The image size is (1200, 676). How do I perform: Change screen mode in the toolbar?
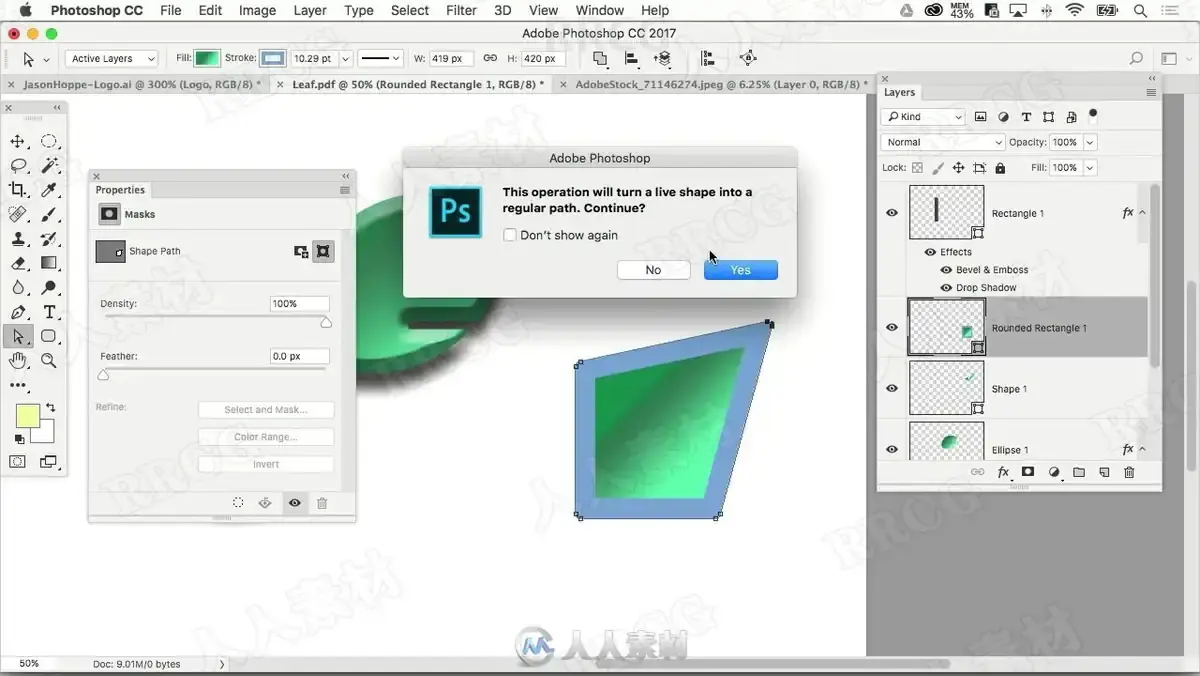[48, 462]
